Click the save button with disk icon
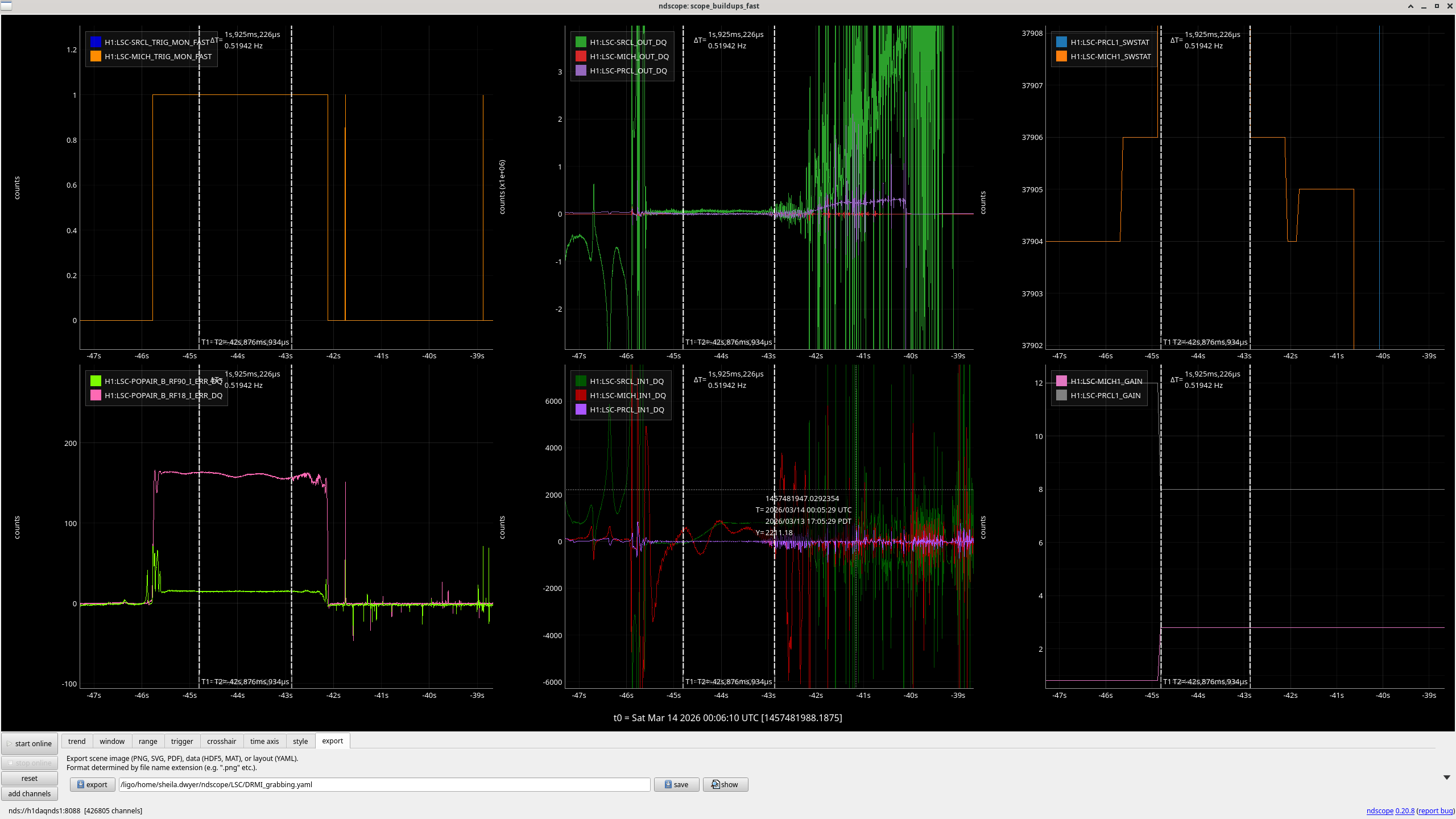 (x=676, y=784)
